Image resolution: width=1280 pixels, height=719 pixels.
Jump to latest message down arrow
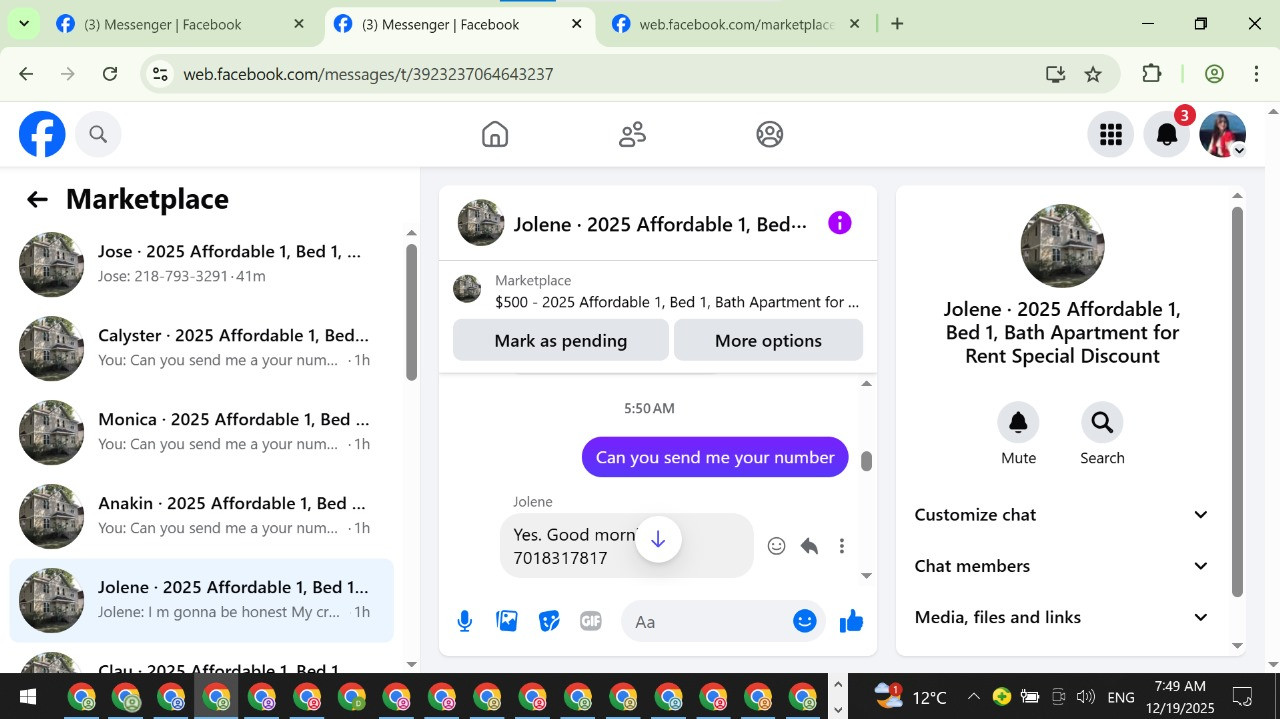pos(658,540)
